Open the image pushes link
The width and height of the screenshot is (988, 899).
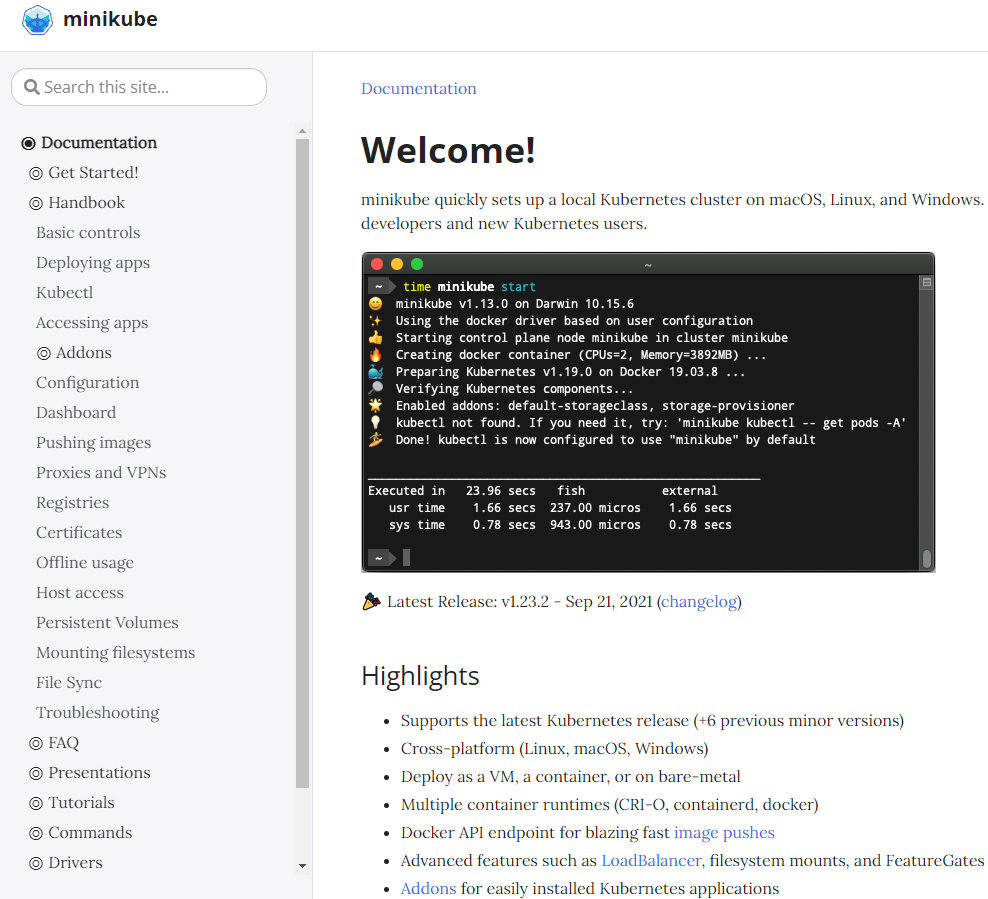pyautogui.click(x=724, y=833)
